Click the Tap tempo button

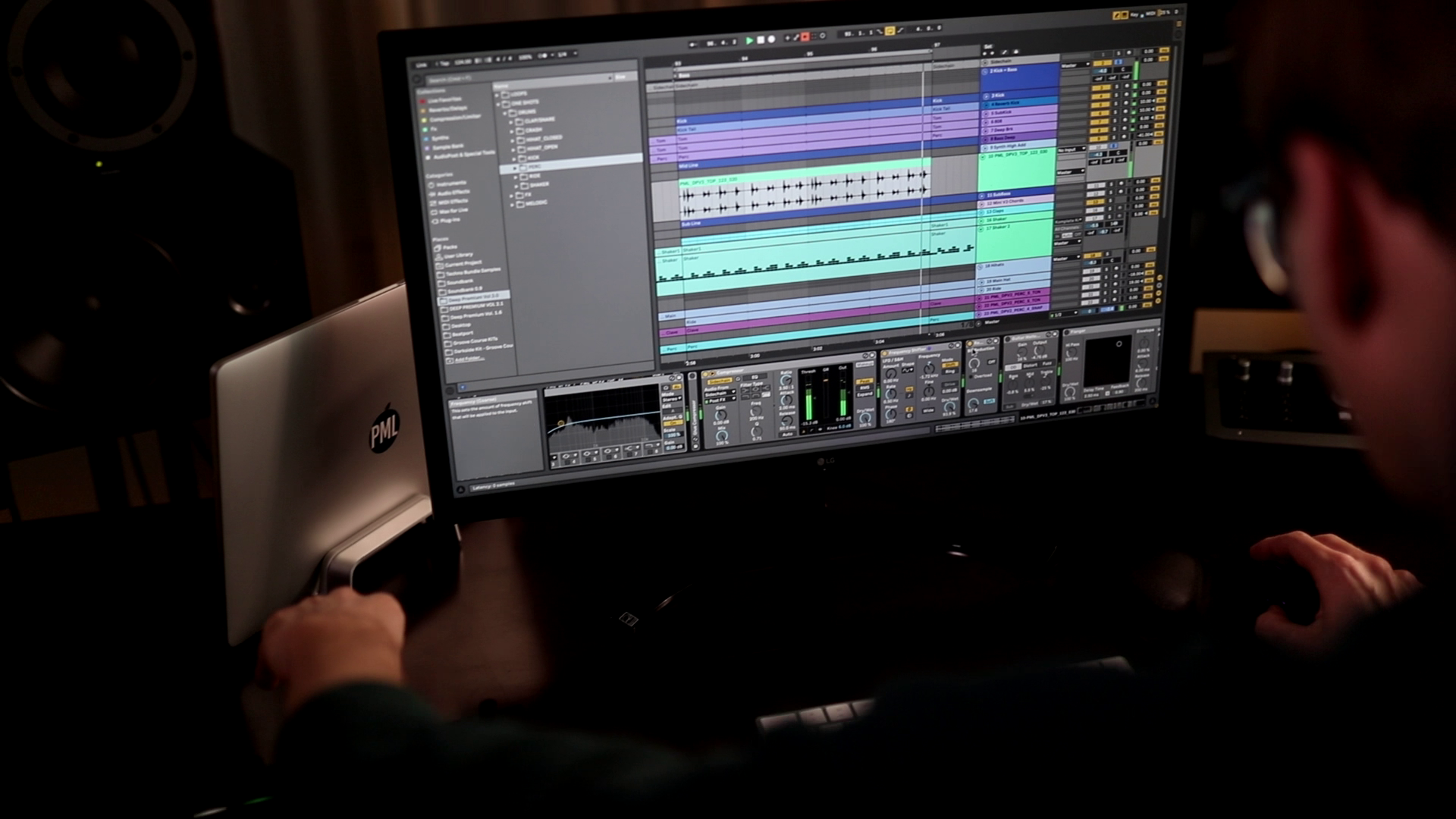coord(444,64)
